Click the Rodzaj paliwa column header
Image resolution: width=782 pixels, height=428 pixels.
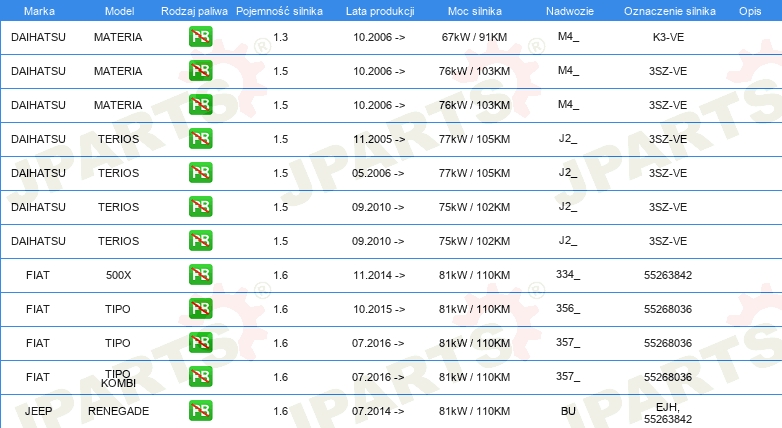195,11
